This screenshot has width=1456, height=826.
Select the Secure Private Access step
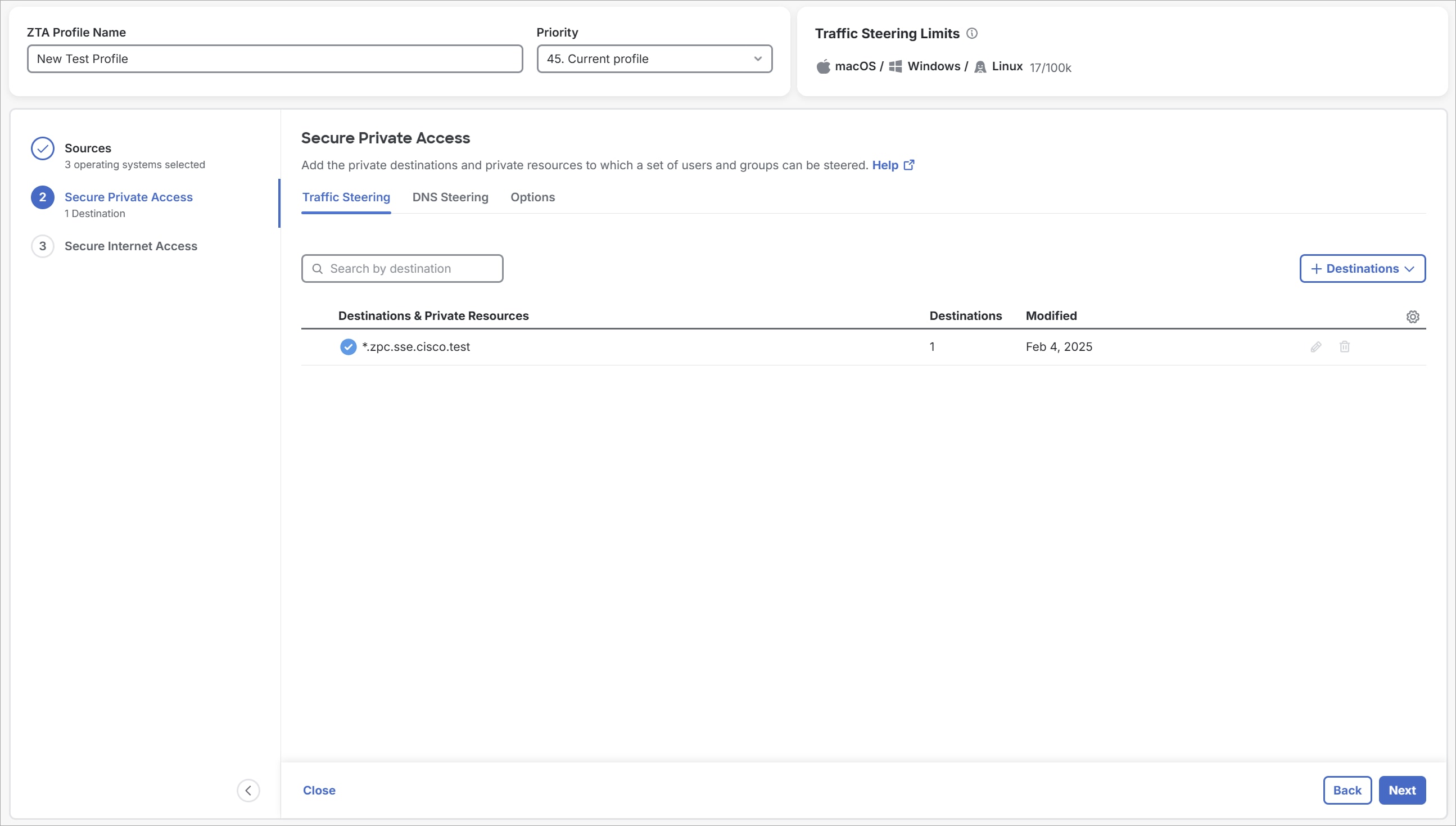coord(129,197)
